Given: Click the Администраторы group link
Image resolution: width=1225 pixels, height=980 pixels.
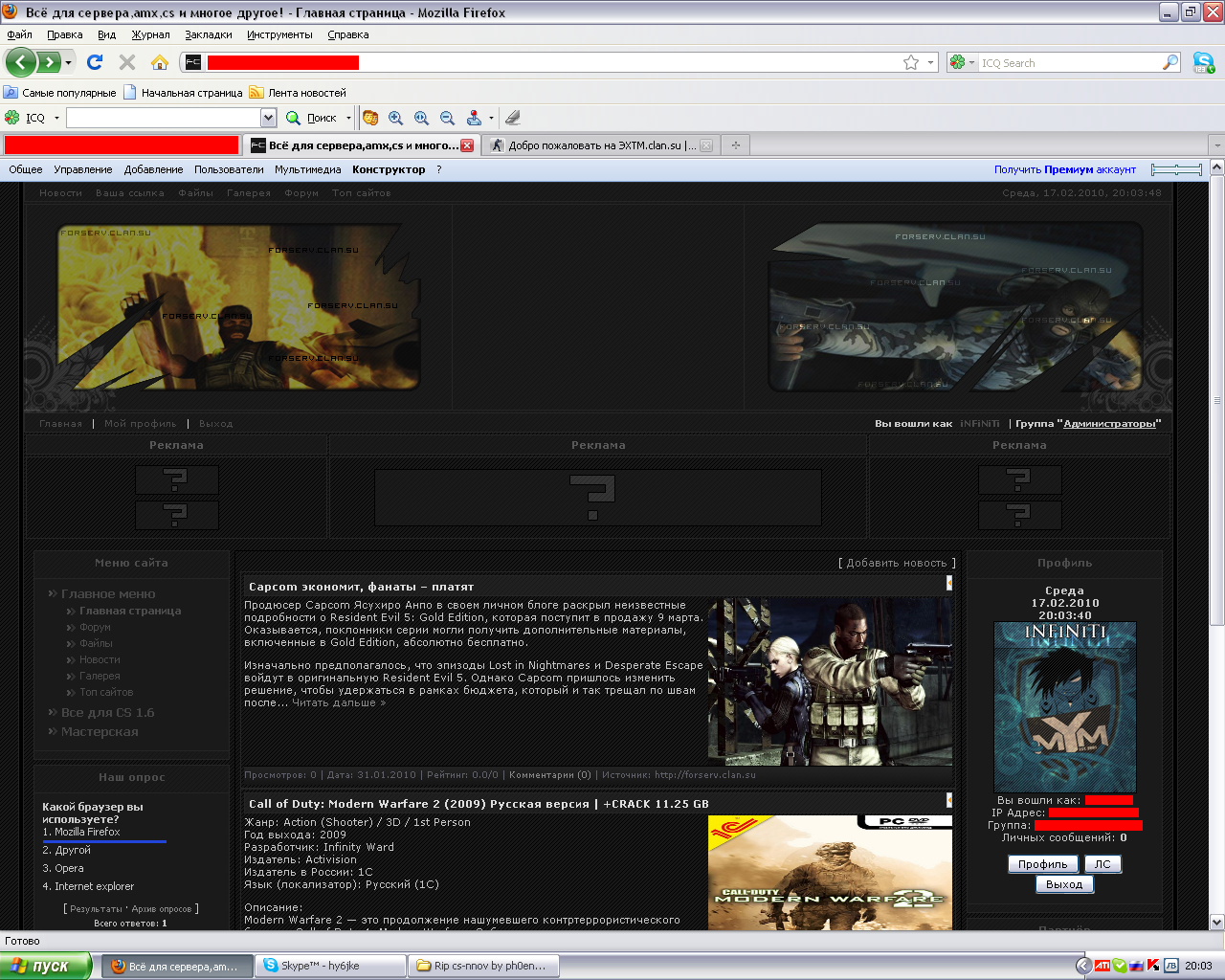Looking at the screenshot, I should (1109, 423).
